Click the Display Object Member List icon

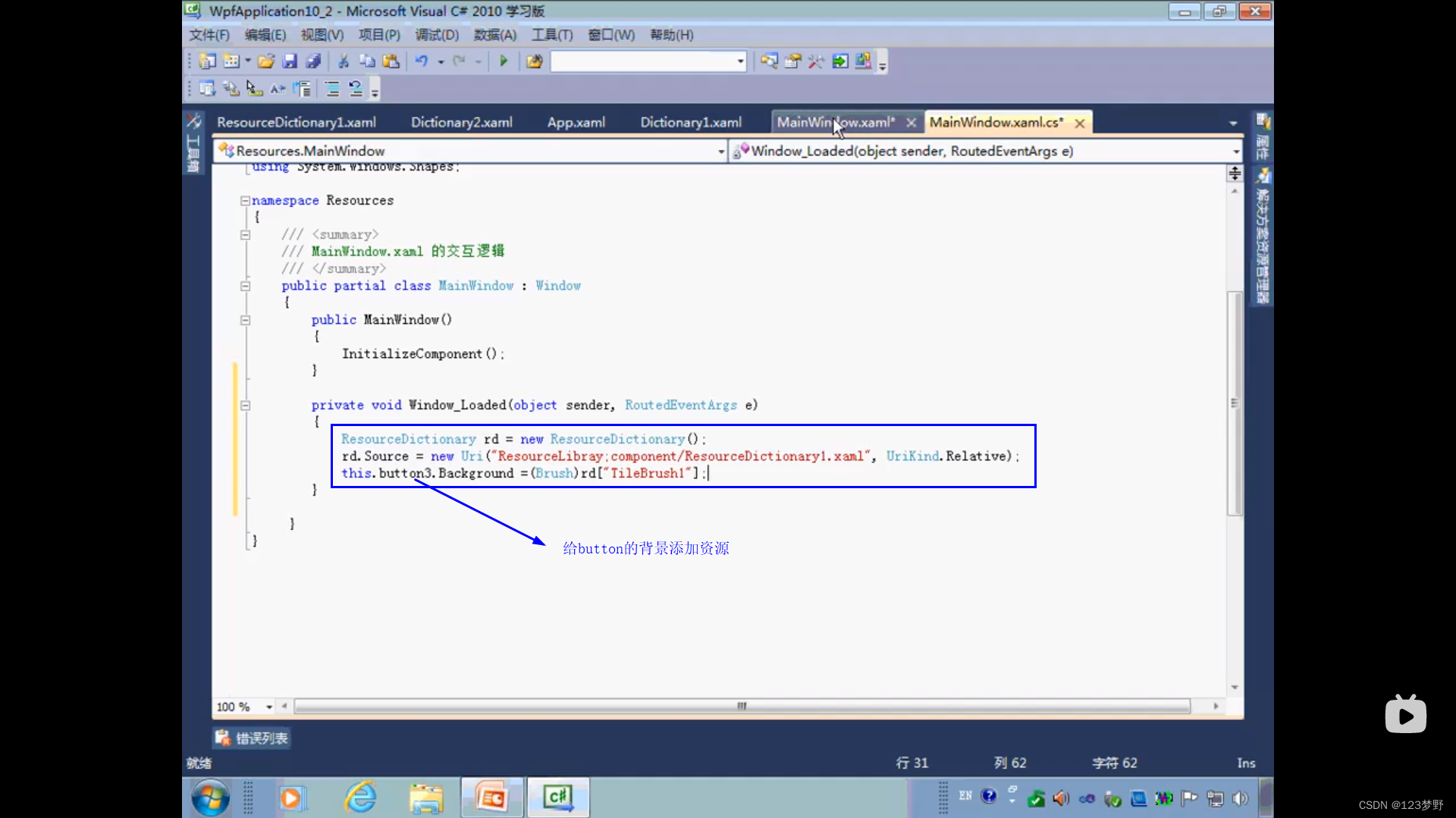point(207,89)
